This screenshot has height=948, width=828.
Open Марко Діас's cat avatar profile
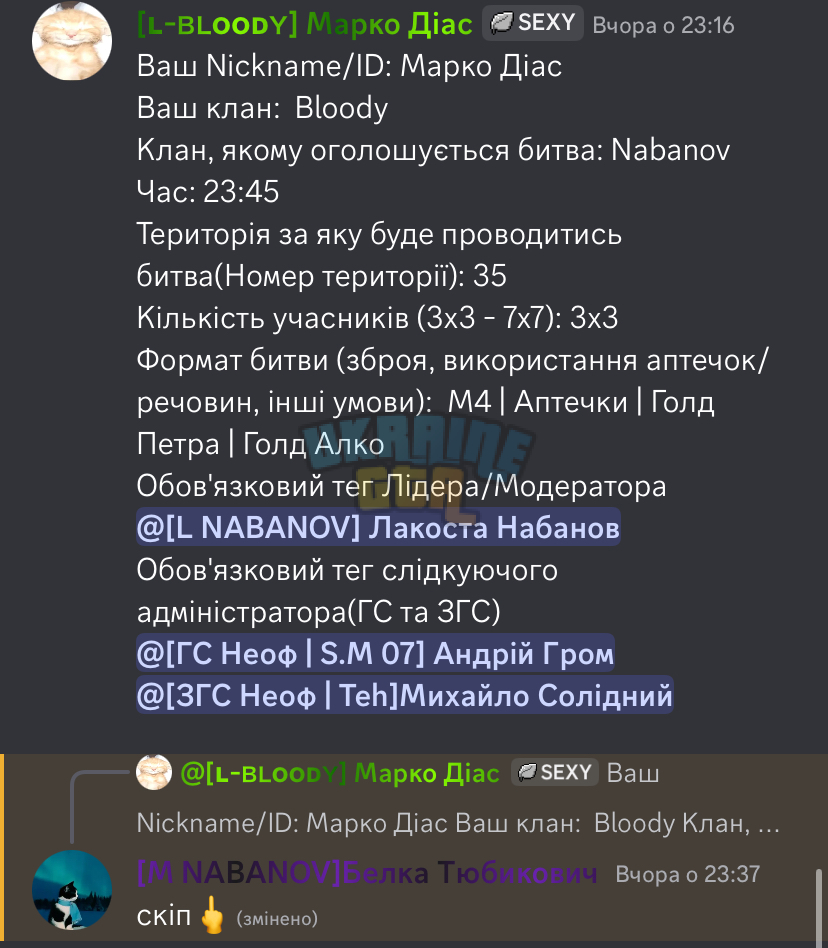click(72, 41)
